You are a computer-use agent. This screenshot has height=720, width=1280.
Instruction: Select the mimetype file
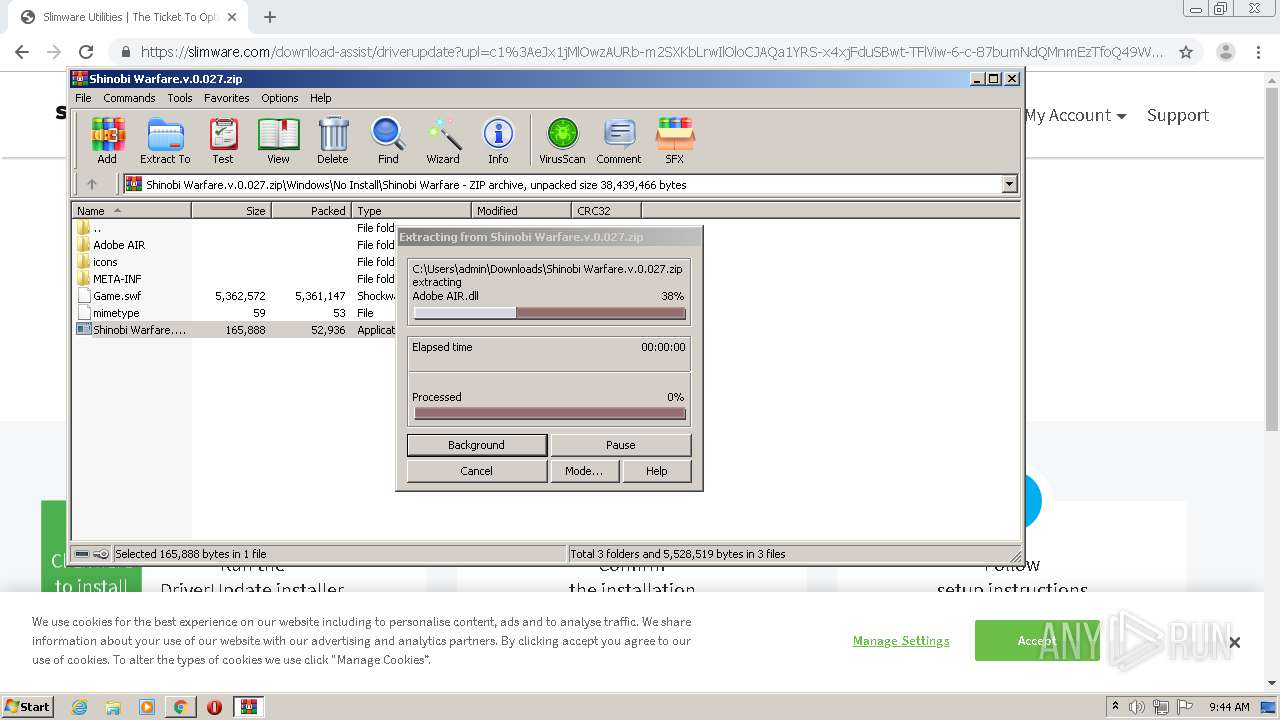click(116, 313)
